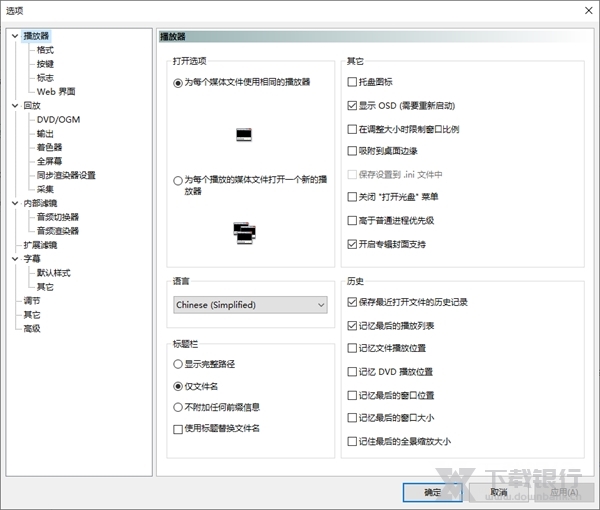Screen dimensions: 600x510
Task: Enable 使用标题替换文件名 checkbox
Action: pos(178,429)
